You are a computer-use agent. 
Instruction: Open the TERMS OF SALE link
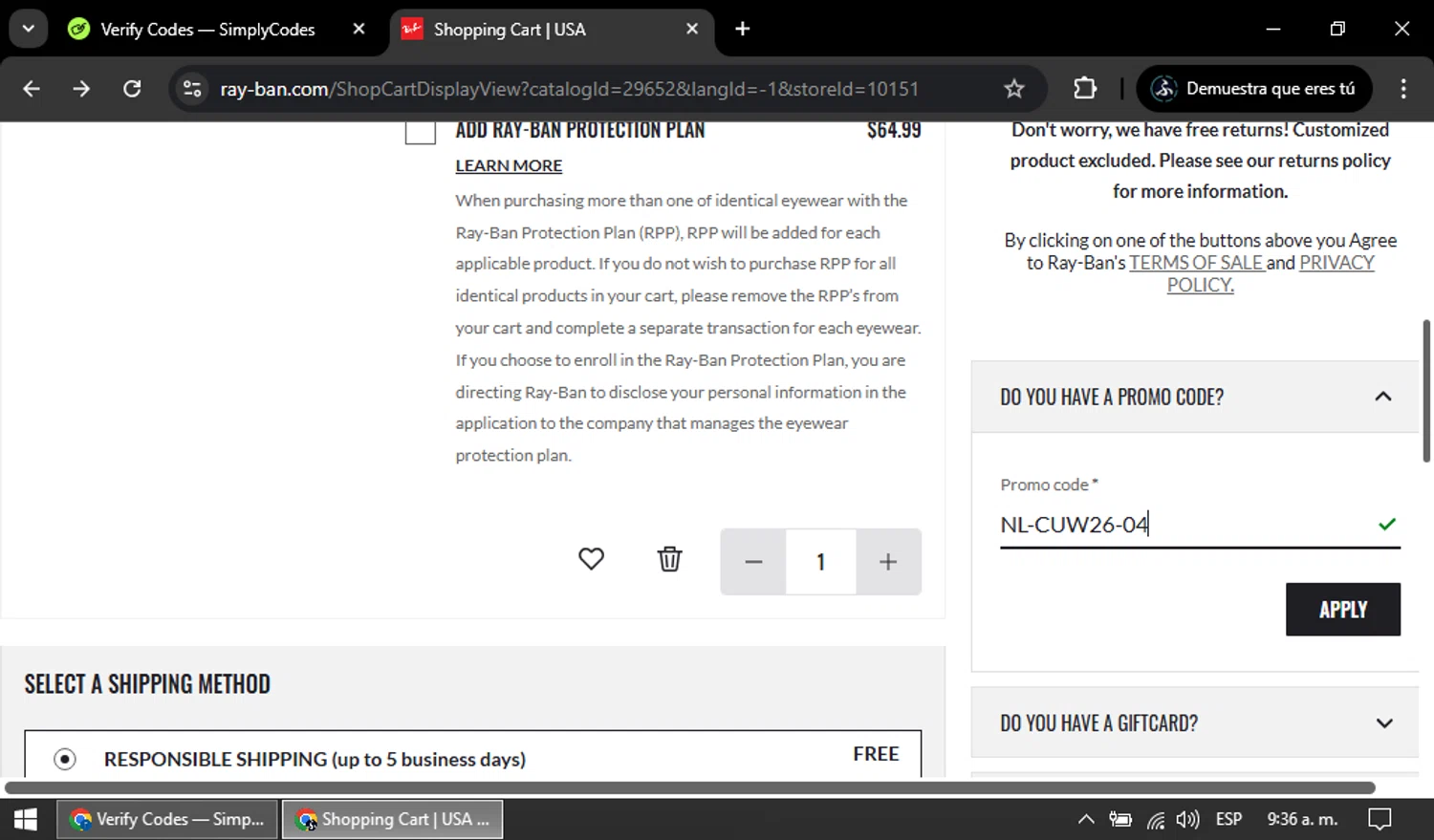click(x=1197, y=263)
